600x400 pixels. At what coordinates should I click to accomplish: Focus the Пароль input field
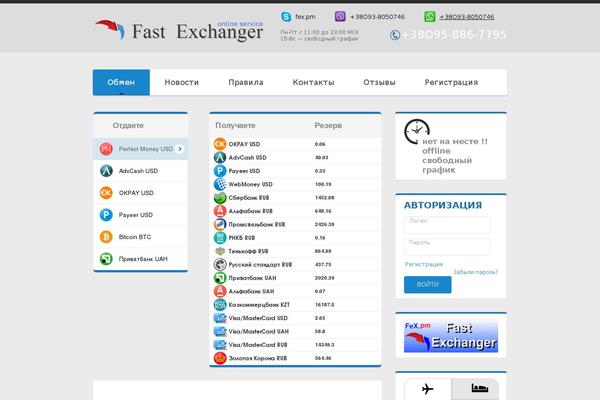pos(447,247)
